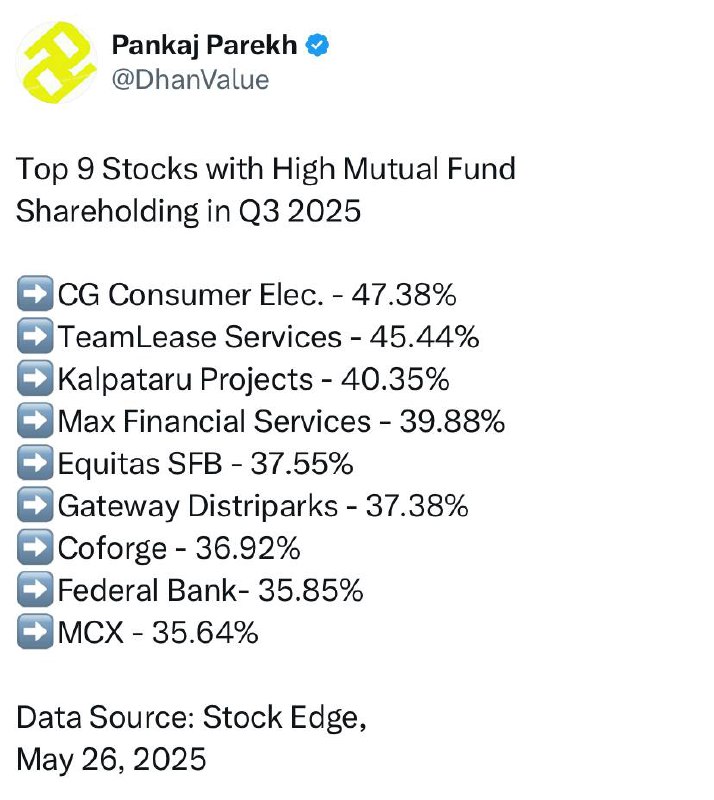Click arrow emoji beside Federal Bank

(35, 589)
